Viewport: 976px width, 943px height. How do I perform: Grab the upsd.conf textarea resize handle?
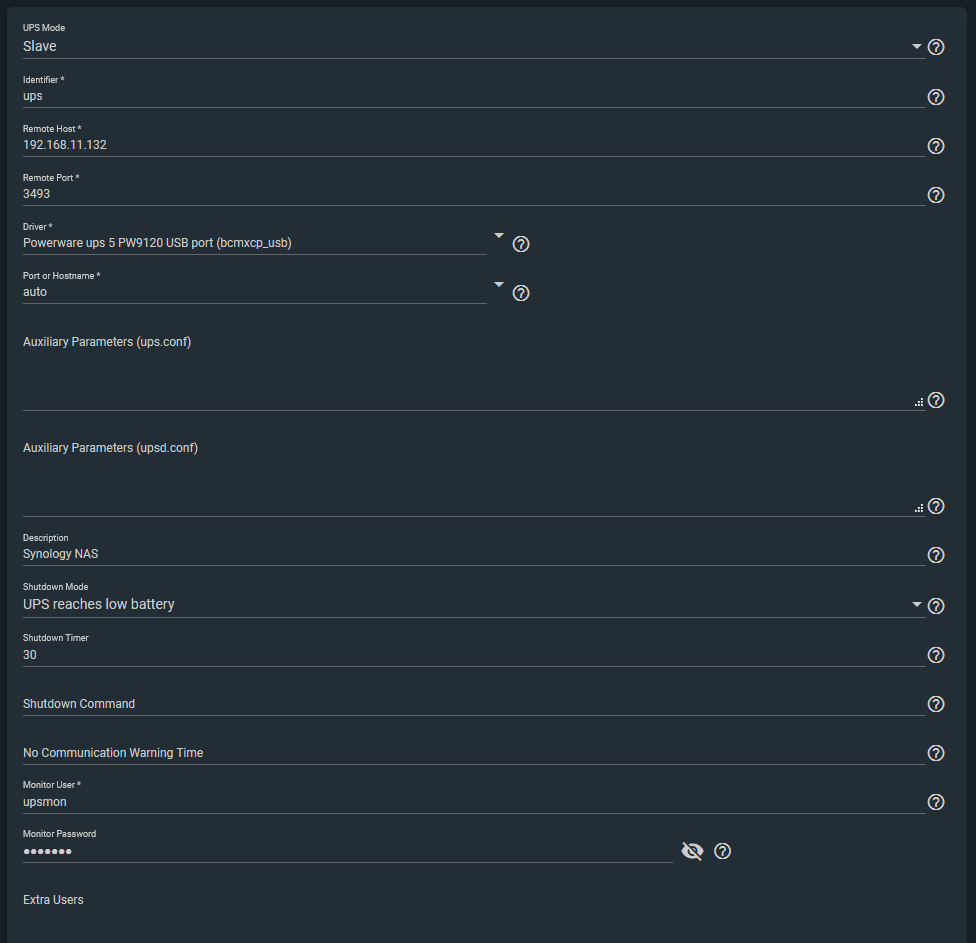pyautogui.click(x=919, y=509)
